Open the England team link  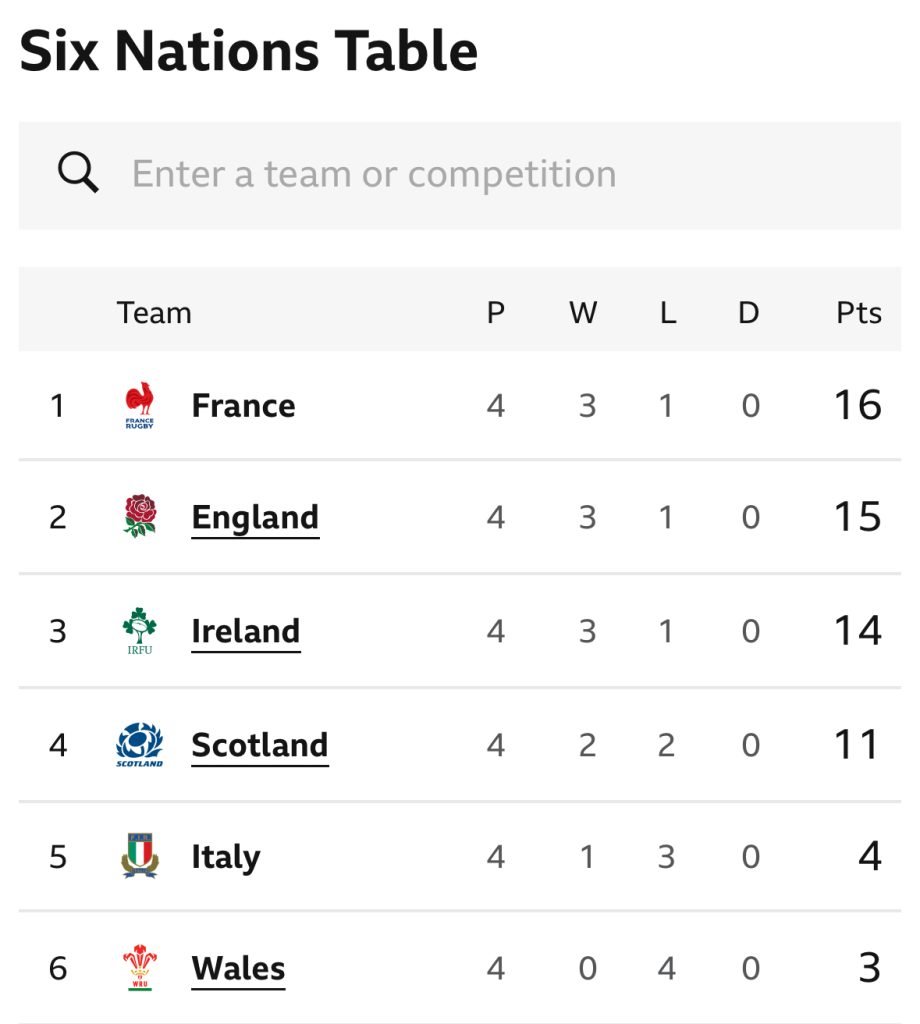(255, 518)
